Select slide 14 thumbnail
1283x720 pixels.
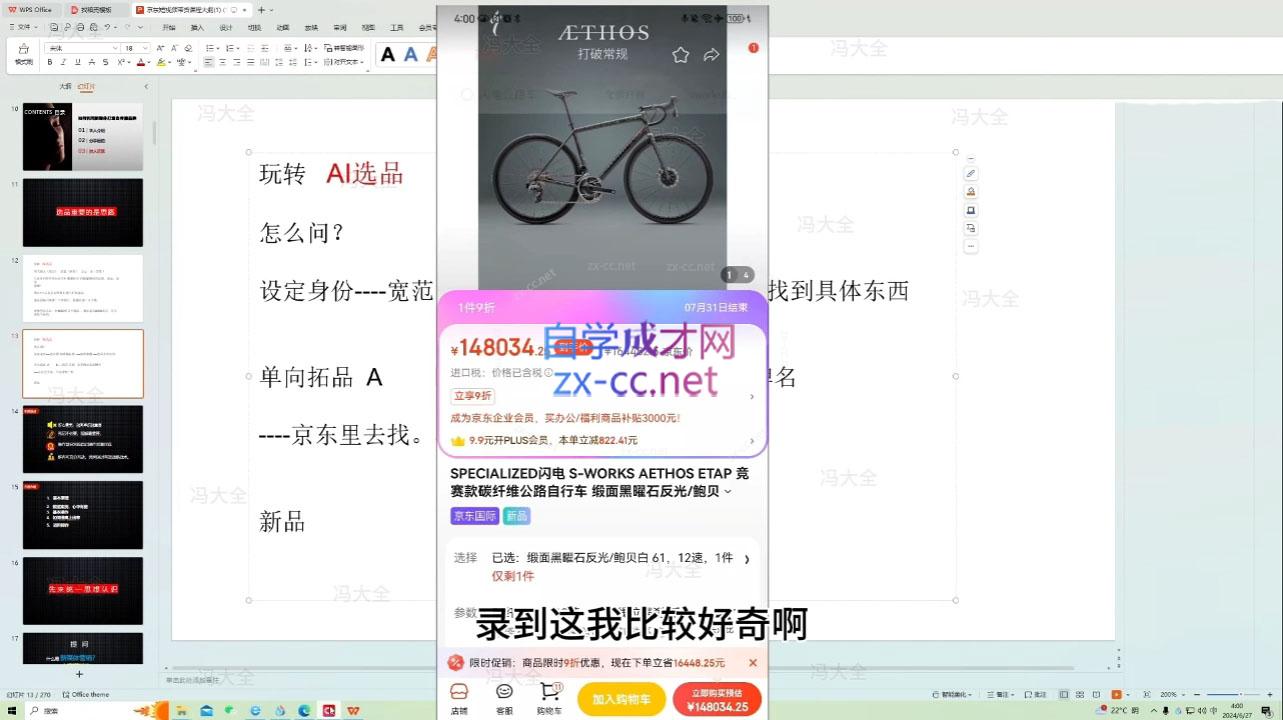coord(83,439)
